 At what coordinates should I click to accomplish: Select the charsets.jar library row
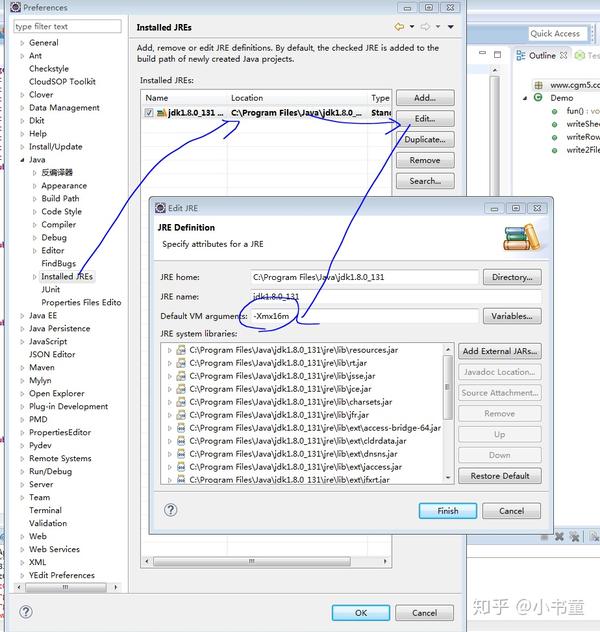(291, 402)
